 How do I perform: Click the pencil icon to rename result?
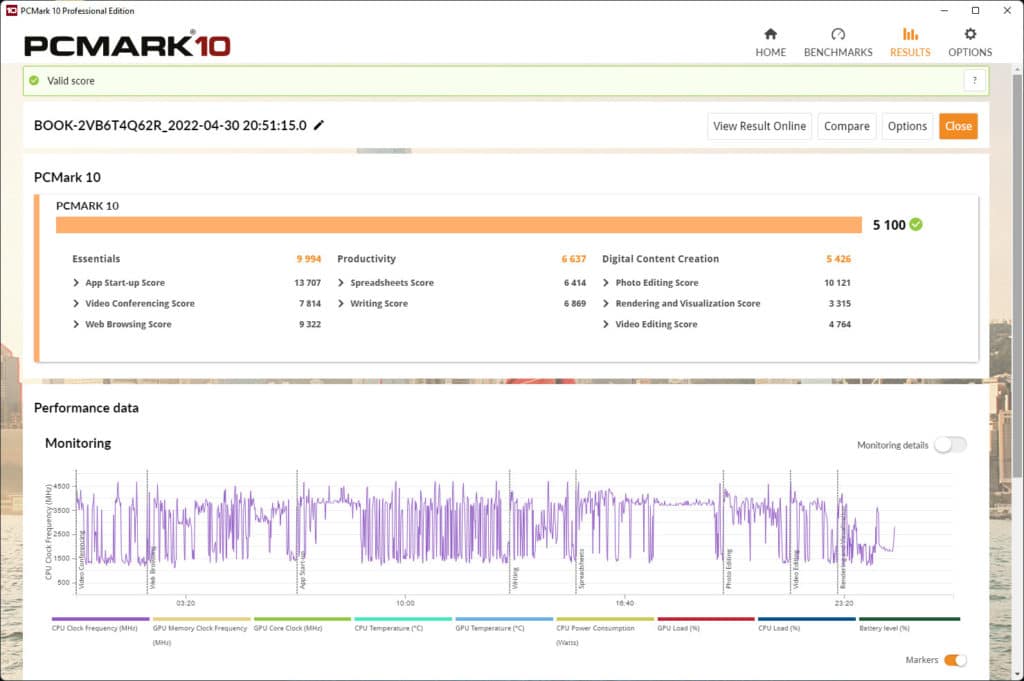(319, 125)
